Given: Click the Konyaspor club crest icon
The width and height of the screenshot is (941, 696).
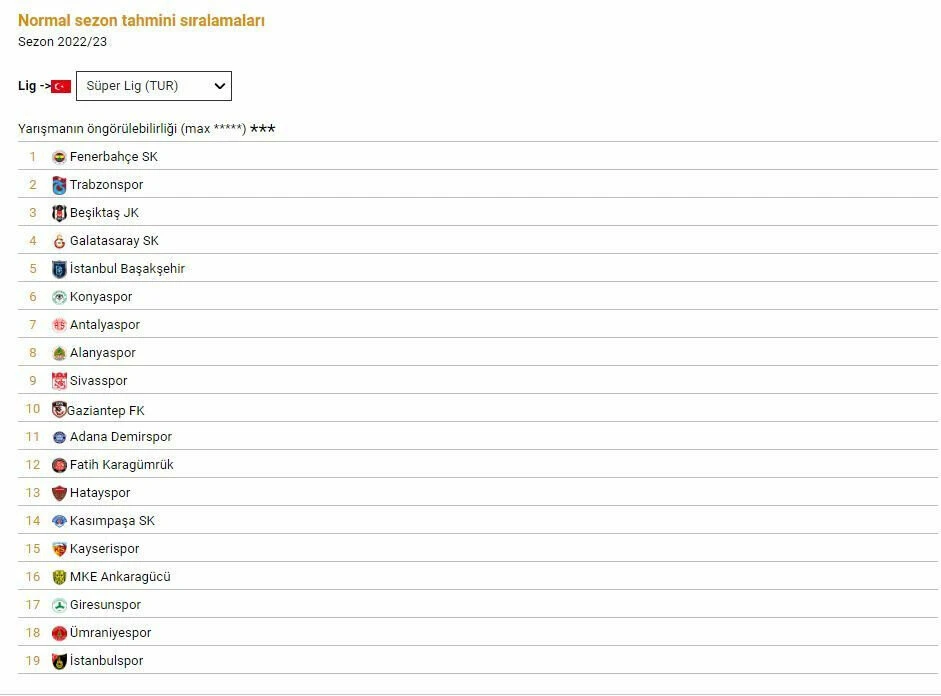Looking at the screenshot, I should pyautogui.click(x=62, y=296).
